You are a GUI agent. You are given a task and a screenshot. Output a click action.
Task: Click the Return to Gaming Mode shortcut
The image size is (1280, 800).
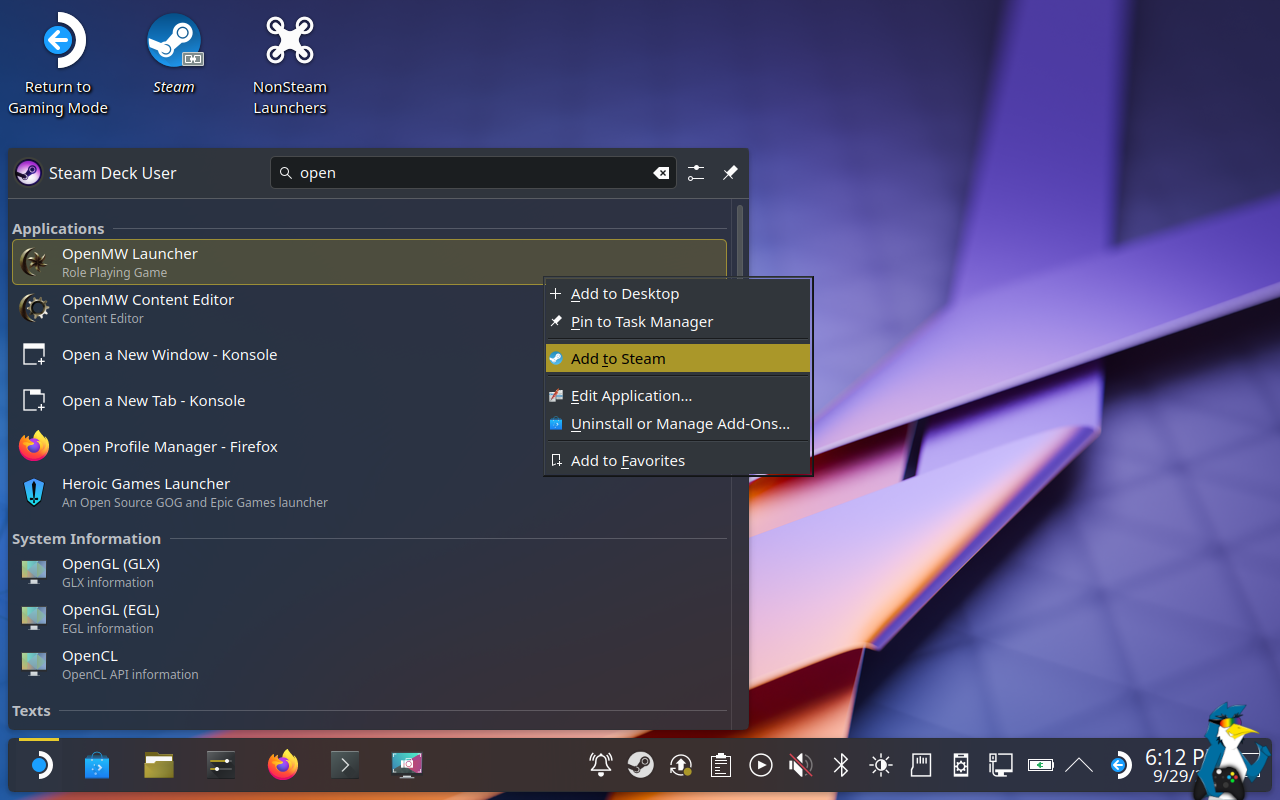click(58, 42)
